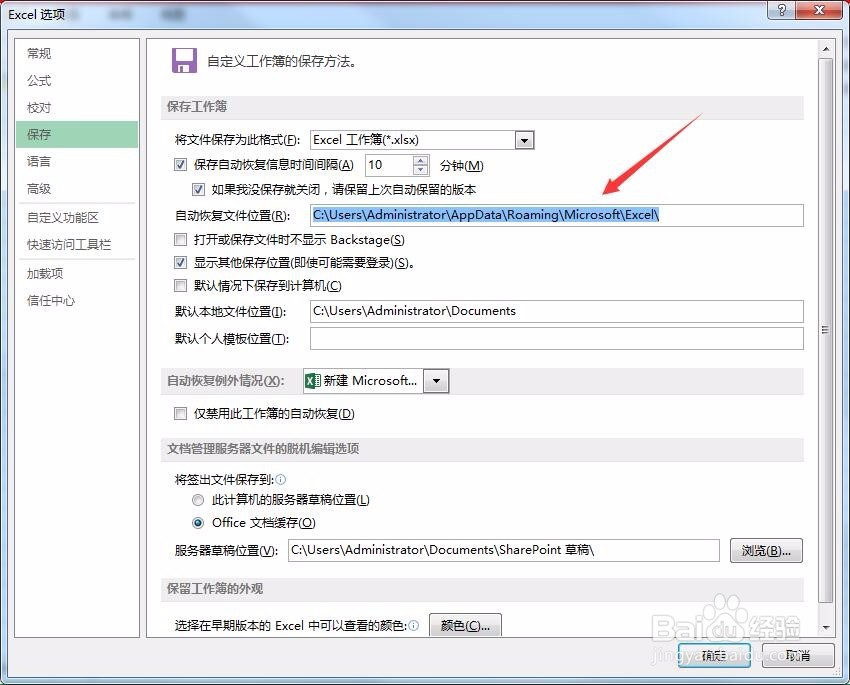Select Office 文档缓存 radio button
This screenshot has width=850, height=685.
click(x=198, y=523)
